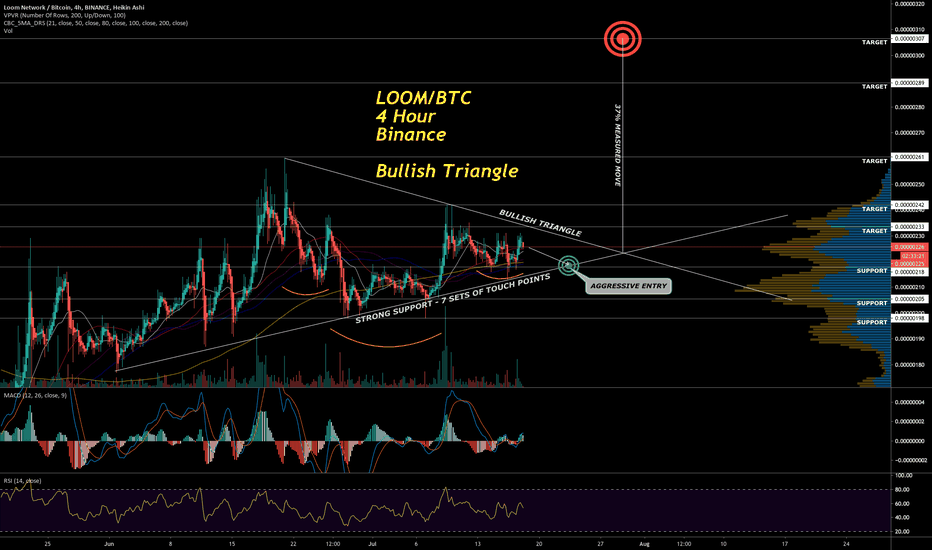Click -0.00000002 on the MACD axis
Image resolution: width=932 pixels, height=550 pixels.
(909, 460)
